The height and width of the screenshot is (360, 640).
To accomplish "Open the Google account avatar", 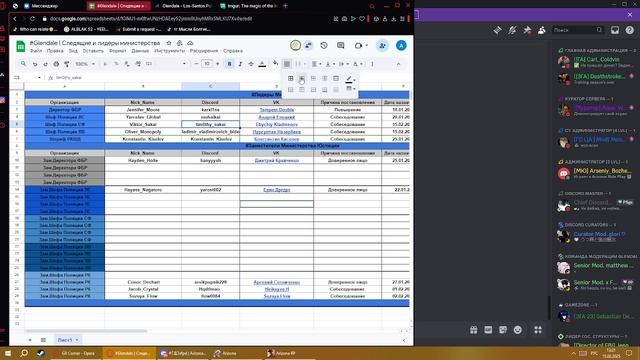I will coord(401,46).
